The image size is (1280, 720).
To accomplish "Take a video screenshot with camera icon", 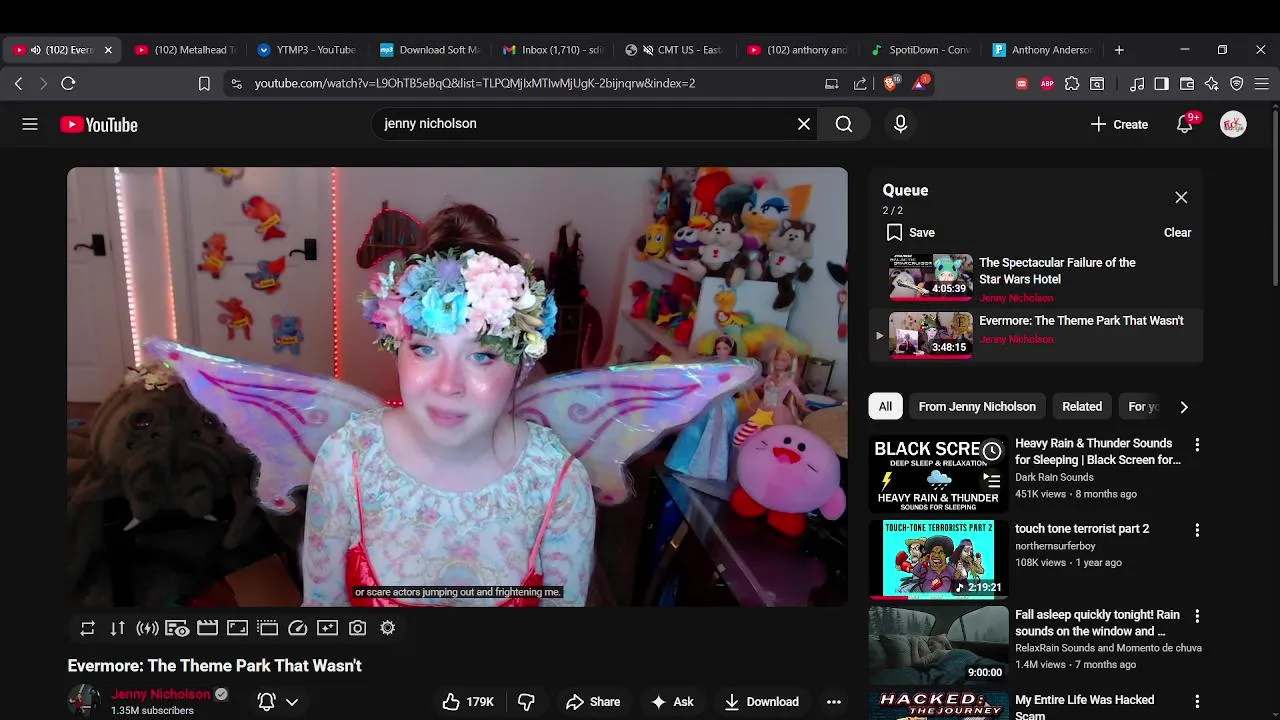I will tap(357, 628).
